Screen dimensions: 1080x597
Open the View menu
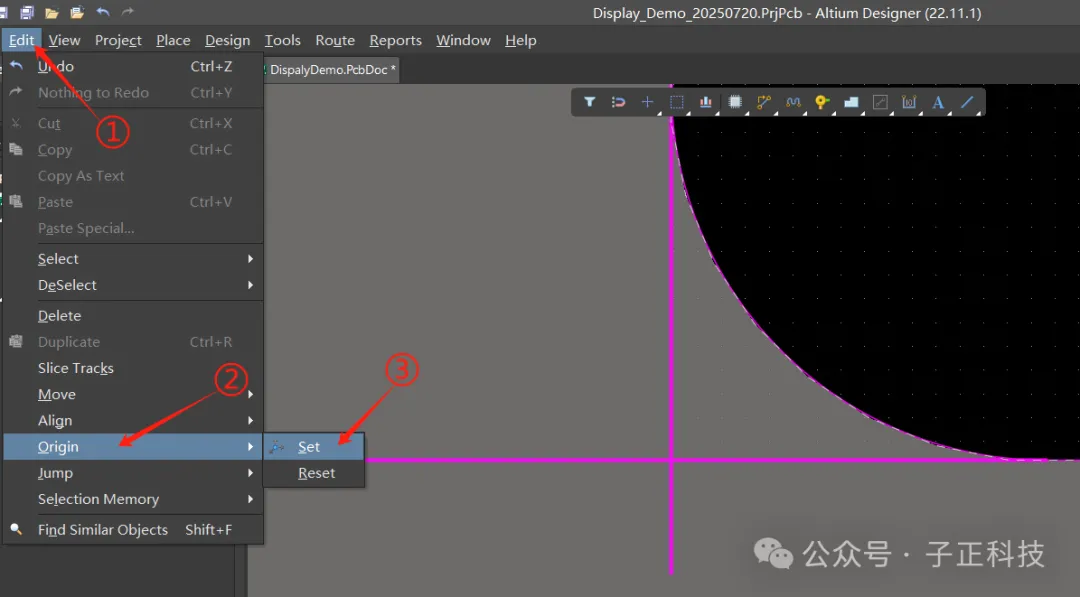point(64,41)
